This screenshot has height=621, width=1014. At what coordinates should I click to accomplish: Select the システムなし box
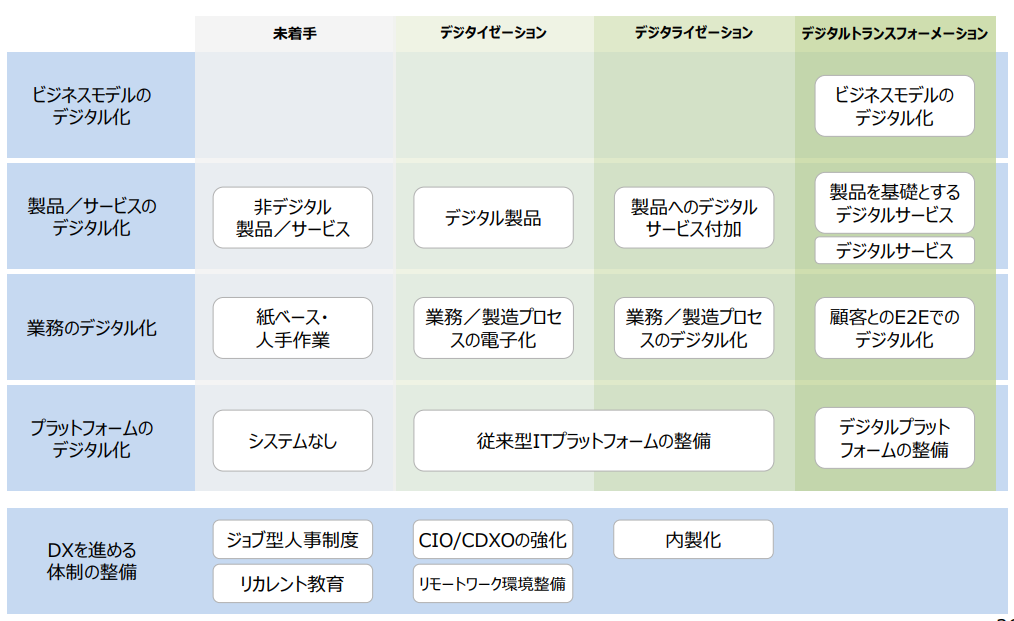293,441
